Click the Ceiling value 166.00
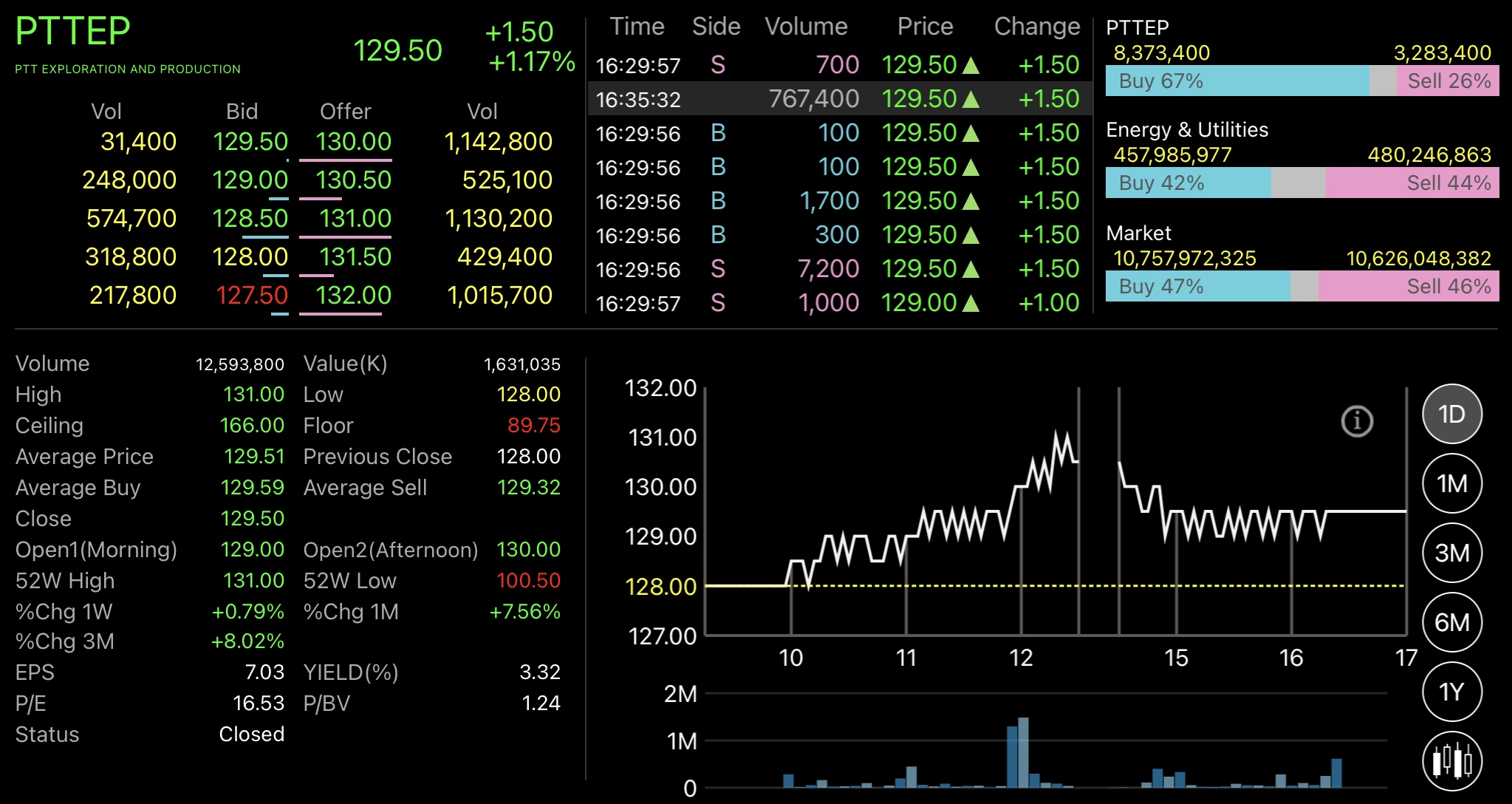1512x804 pixels. [x=252, y=426]
